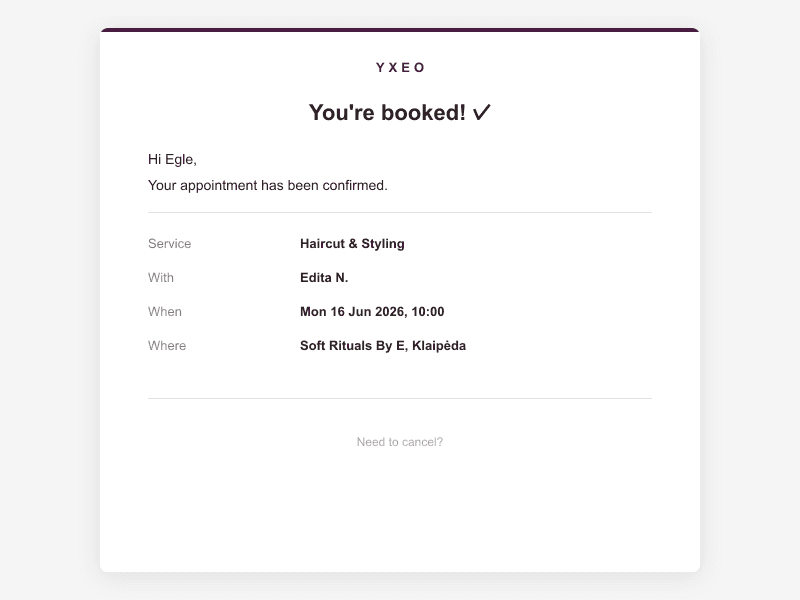Click the YXEO logo text
Image resolution: width=800 pixels, height=600 pixels.
(x=401, y=67)
